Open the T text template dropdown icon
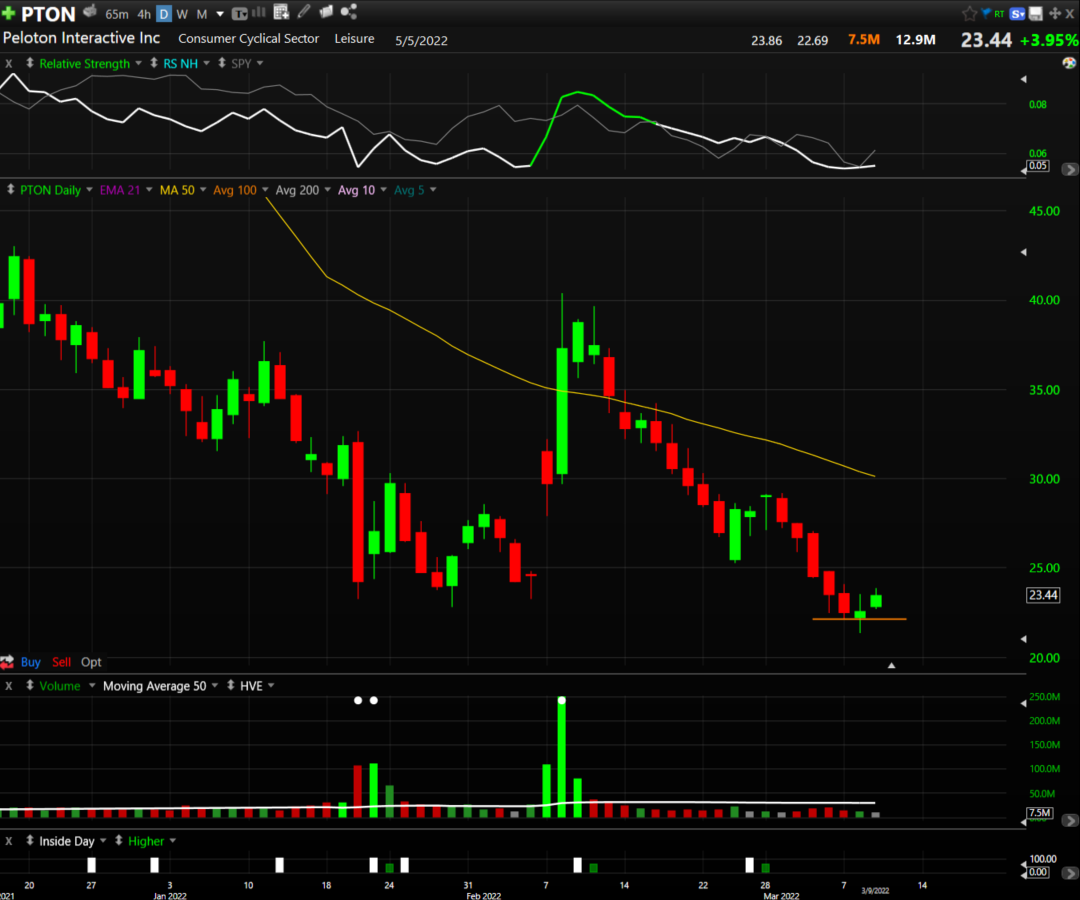This screenshot has width=1080, height=900. click(x=239, y=14)
